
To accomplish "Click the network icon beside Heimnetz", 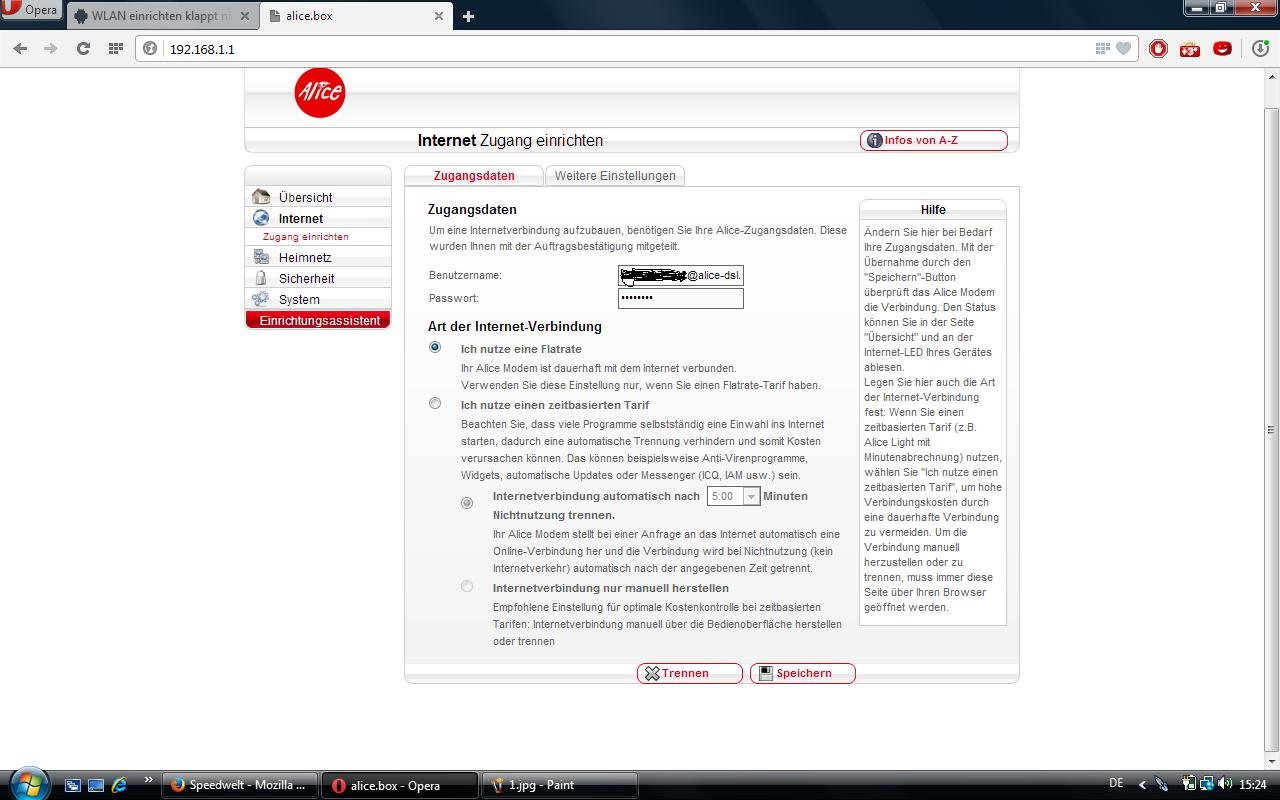I will (261, 257).
